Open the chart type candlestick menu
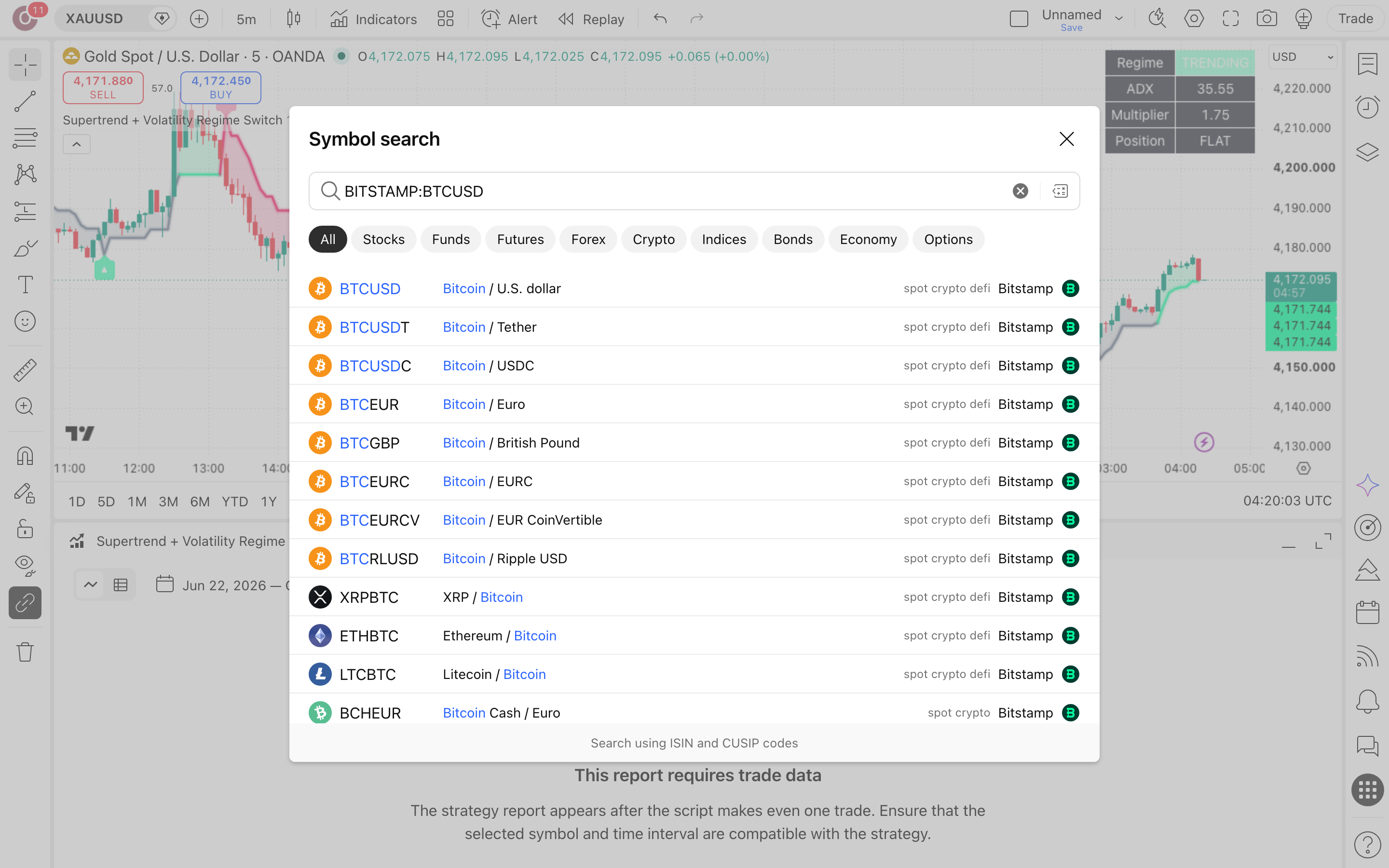1389x868 pixels. click(x=293, y=19)
